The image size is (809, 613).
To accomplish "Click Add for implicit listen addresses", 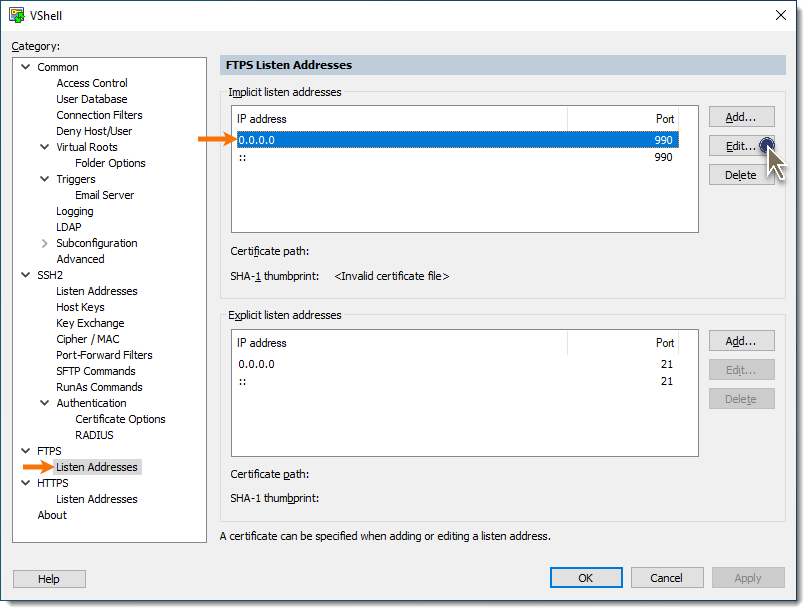I will tap(741, 117).
